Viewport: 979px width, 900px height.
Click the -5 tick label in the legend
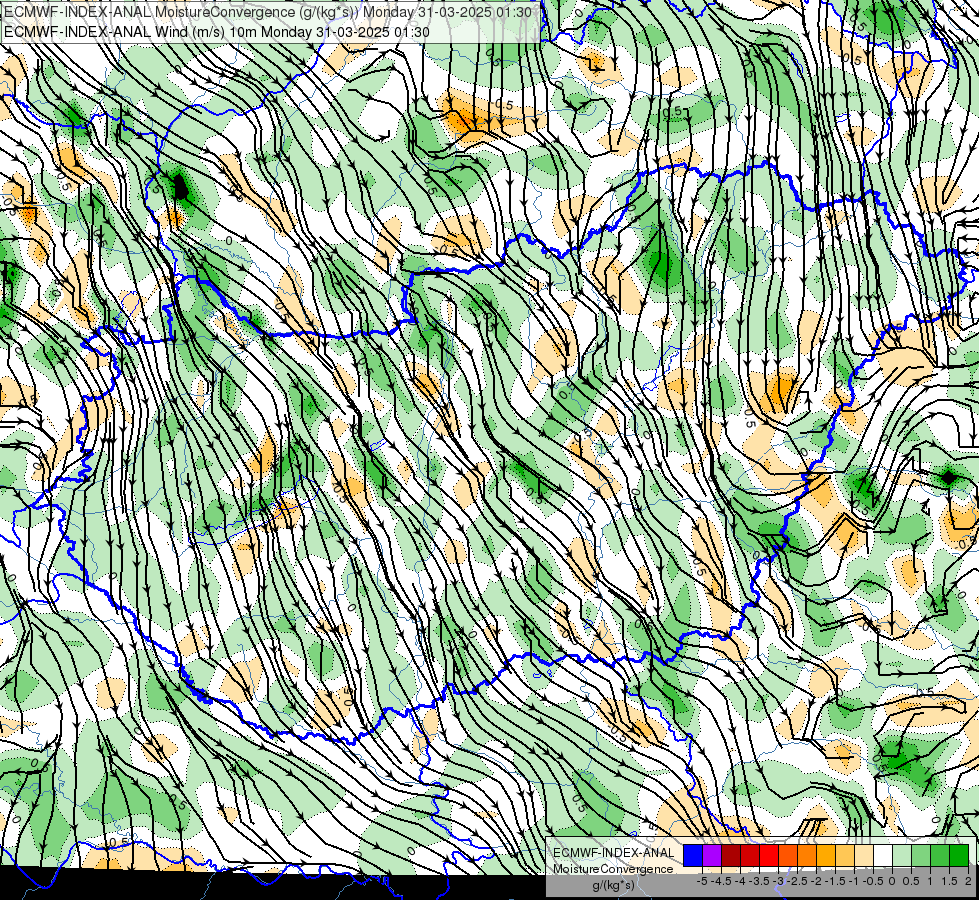tap(702, 881)
